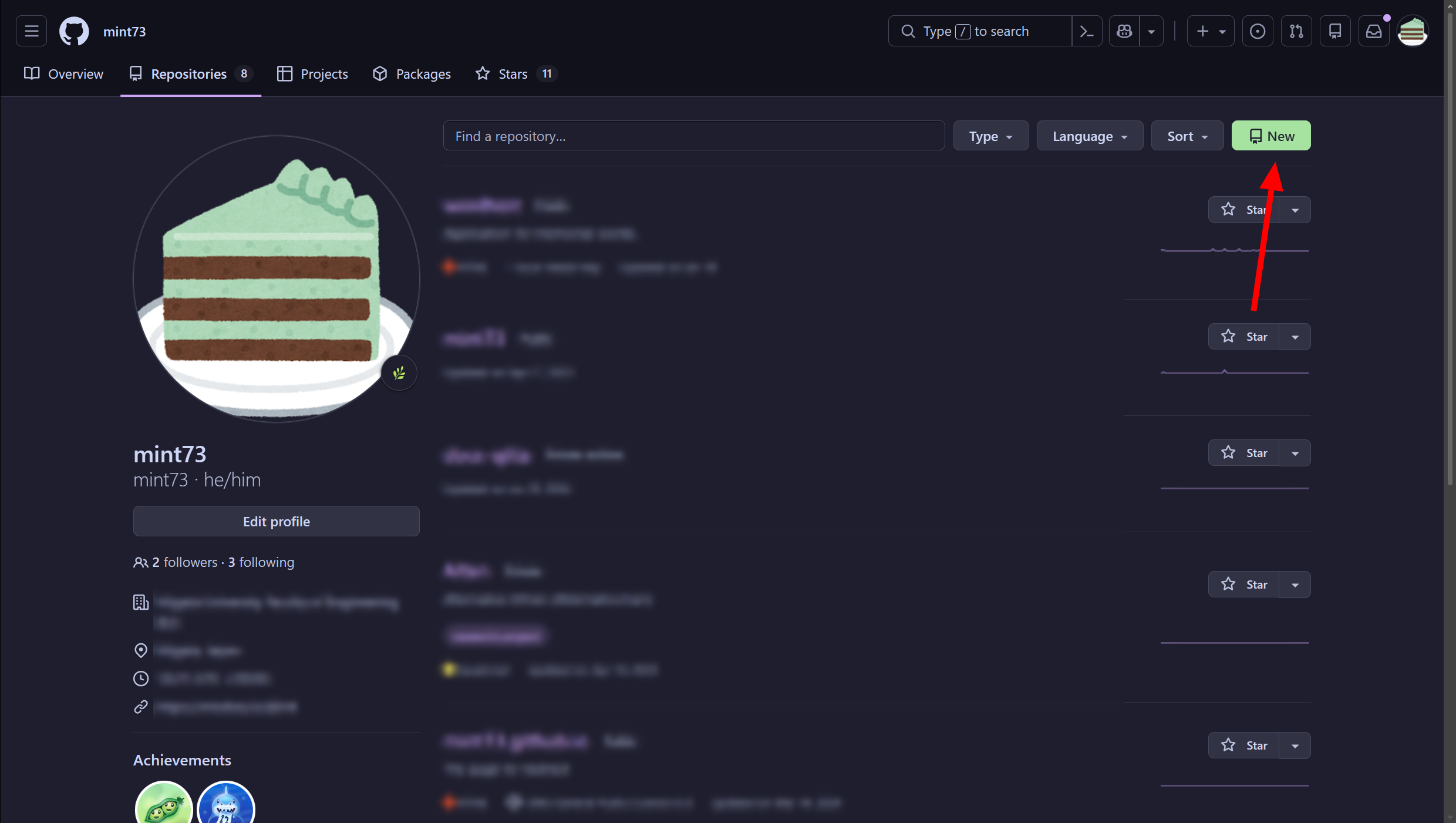Open the Achievements heading link
The width and height of the screenshot is (1456, 823).
coord(182,760)
